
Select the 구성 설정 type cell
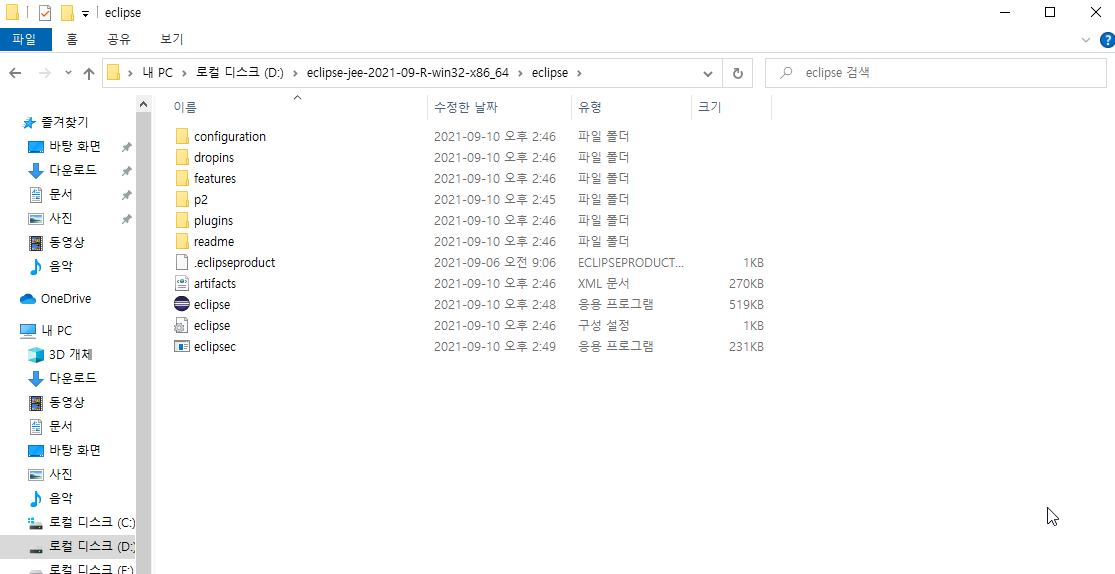pos(603,325)
